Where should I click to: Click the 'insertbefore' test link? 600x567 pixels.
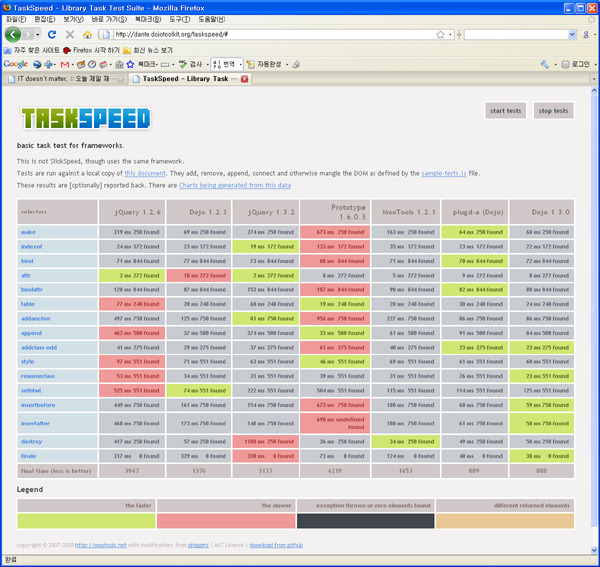coord(38,405)
